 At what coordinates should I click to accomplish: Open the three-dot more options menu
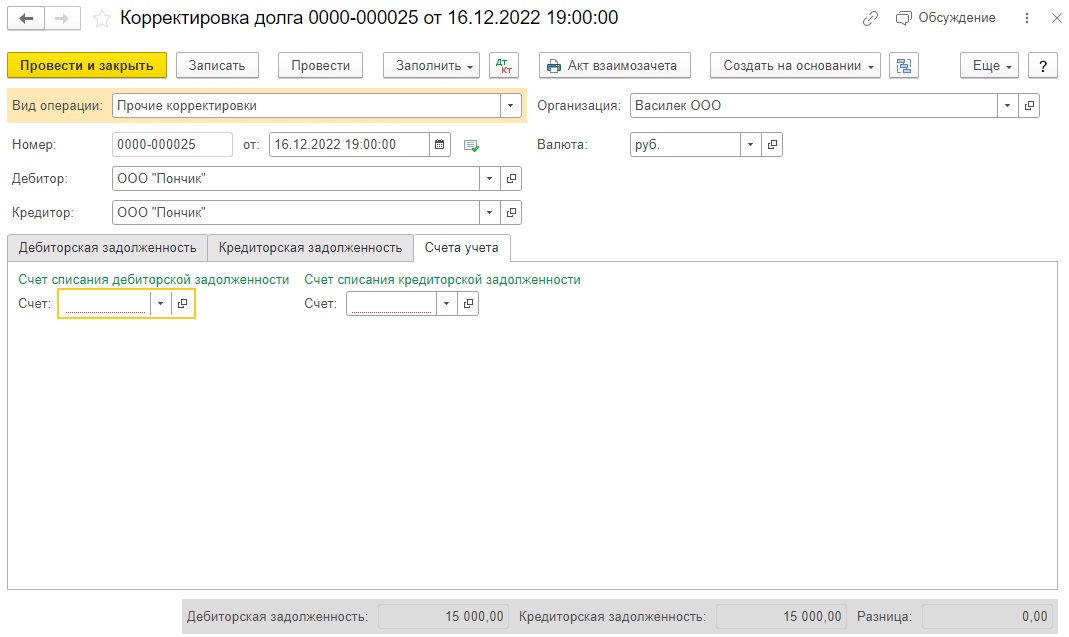[x=1027, y=18]
